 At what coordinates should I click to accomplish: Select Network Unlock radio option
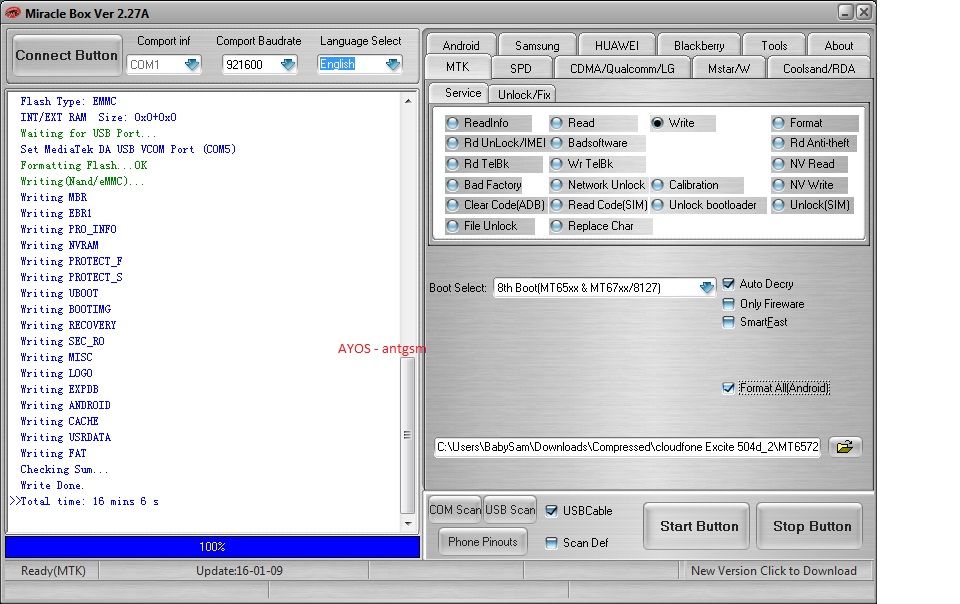(x=598, y=185)
